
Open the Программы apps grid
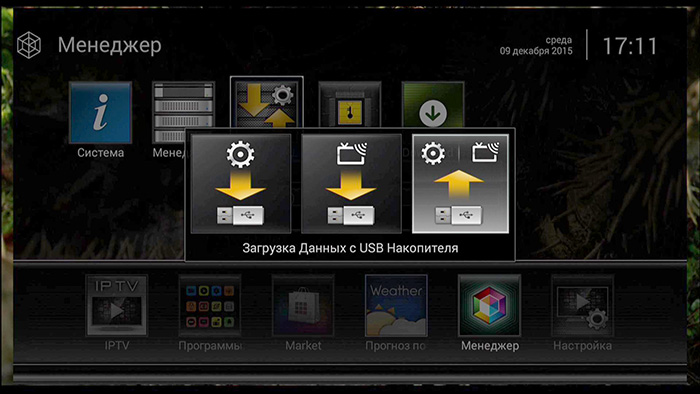pos(210,305)
